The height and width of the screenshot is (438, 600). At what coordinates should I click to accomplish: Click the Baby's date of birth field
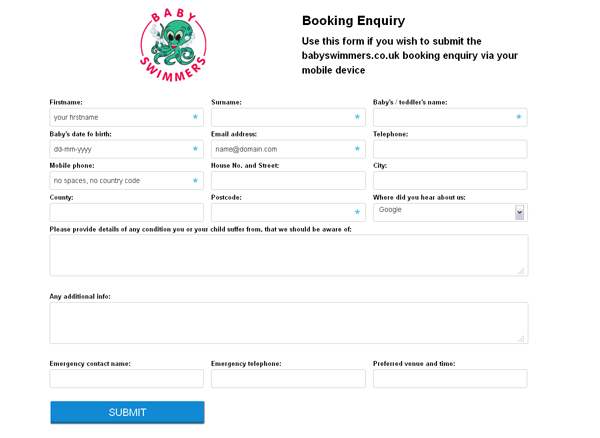(126, 149)
